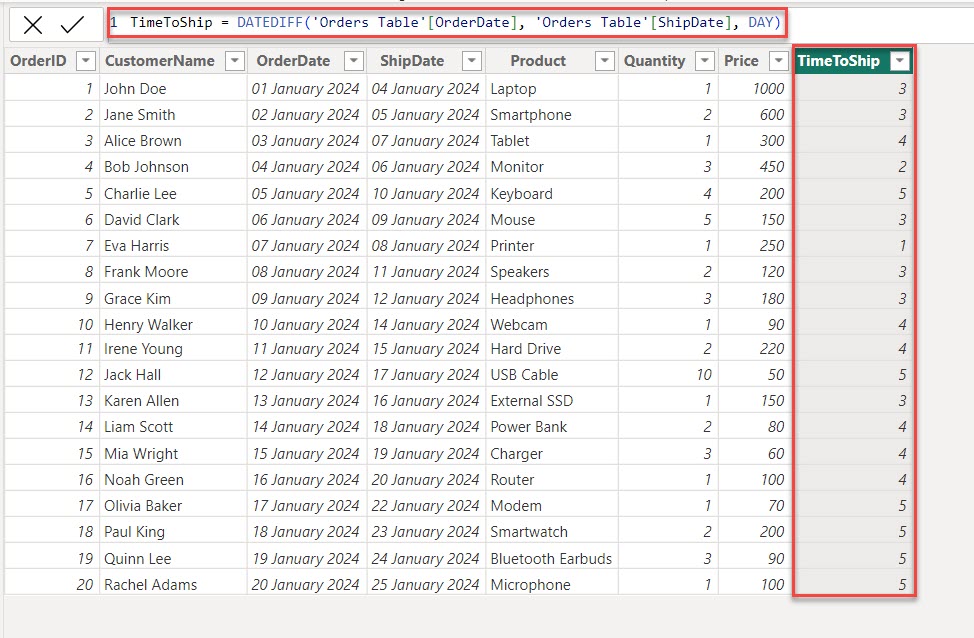Click the Microphone product cell
The width and height of the screenshot is (974, 638).
pos(552,585)
